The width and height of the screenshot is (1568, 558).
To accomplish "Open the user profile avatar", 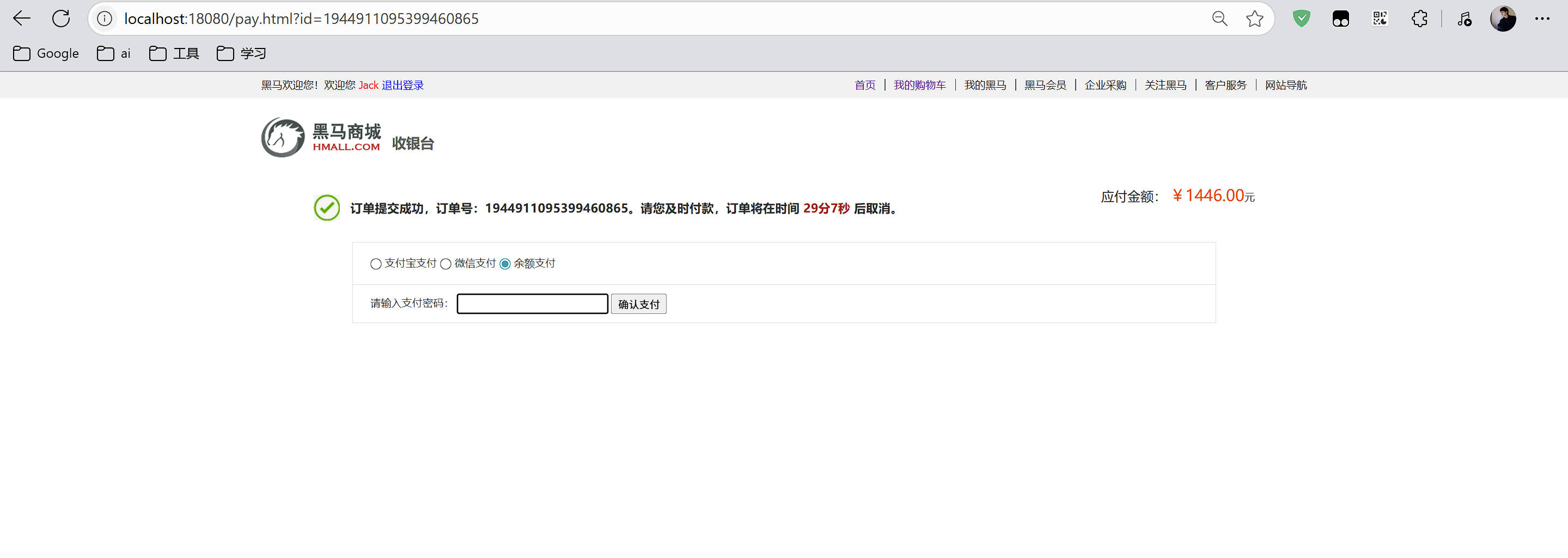I will (x=1502, y=19).
